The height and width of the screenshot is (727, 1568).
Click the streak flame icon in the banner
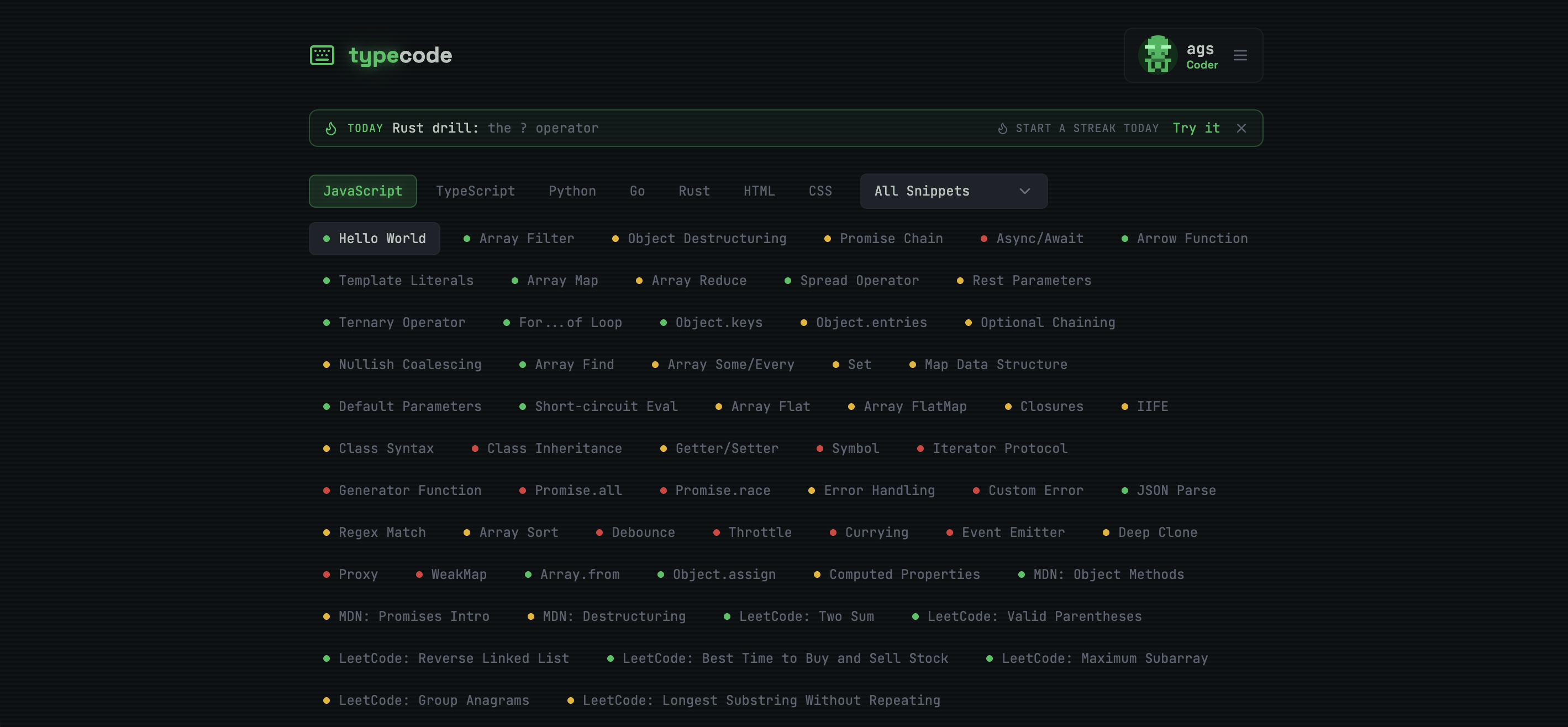click(1003, 128)
